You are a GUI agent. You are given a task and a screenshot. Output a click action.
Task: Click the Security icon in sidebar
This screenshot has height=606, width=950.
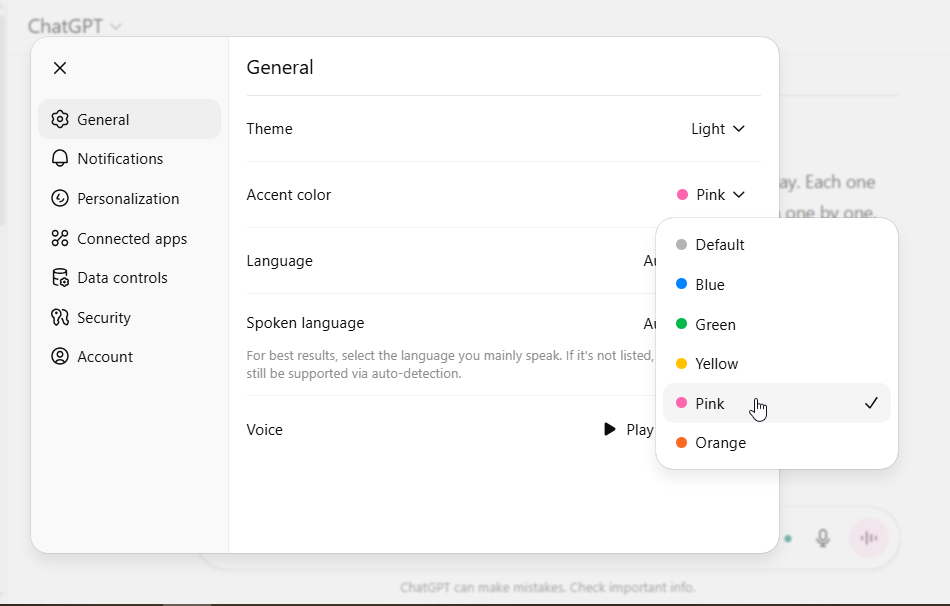point(60,317)
